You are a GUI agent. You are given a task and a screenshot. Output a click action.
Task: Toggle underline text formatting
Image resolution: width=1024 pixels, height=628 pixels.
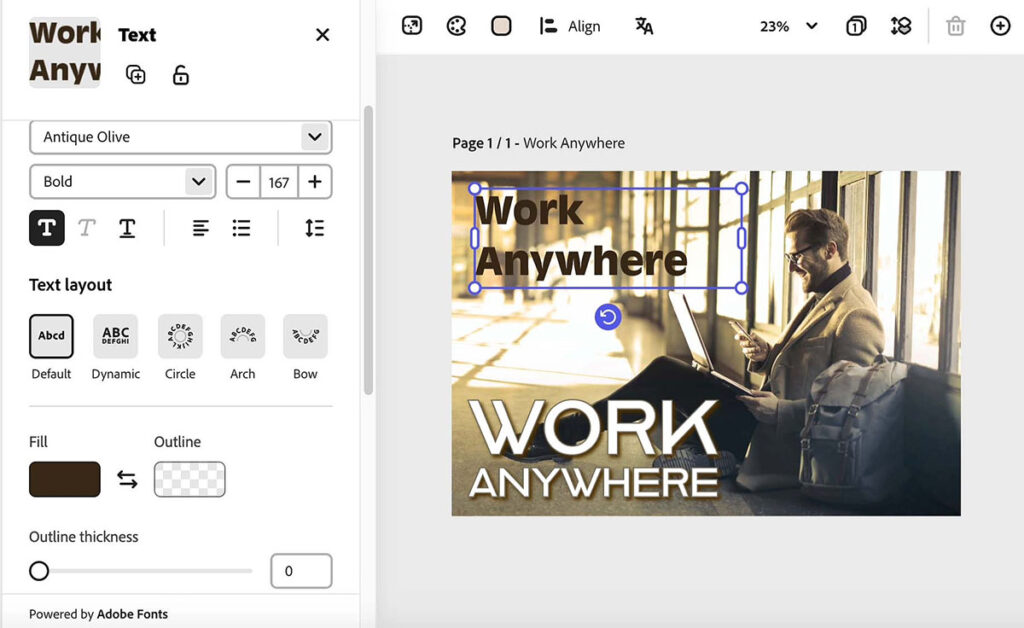click(127, 228)
